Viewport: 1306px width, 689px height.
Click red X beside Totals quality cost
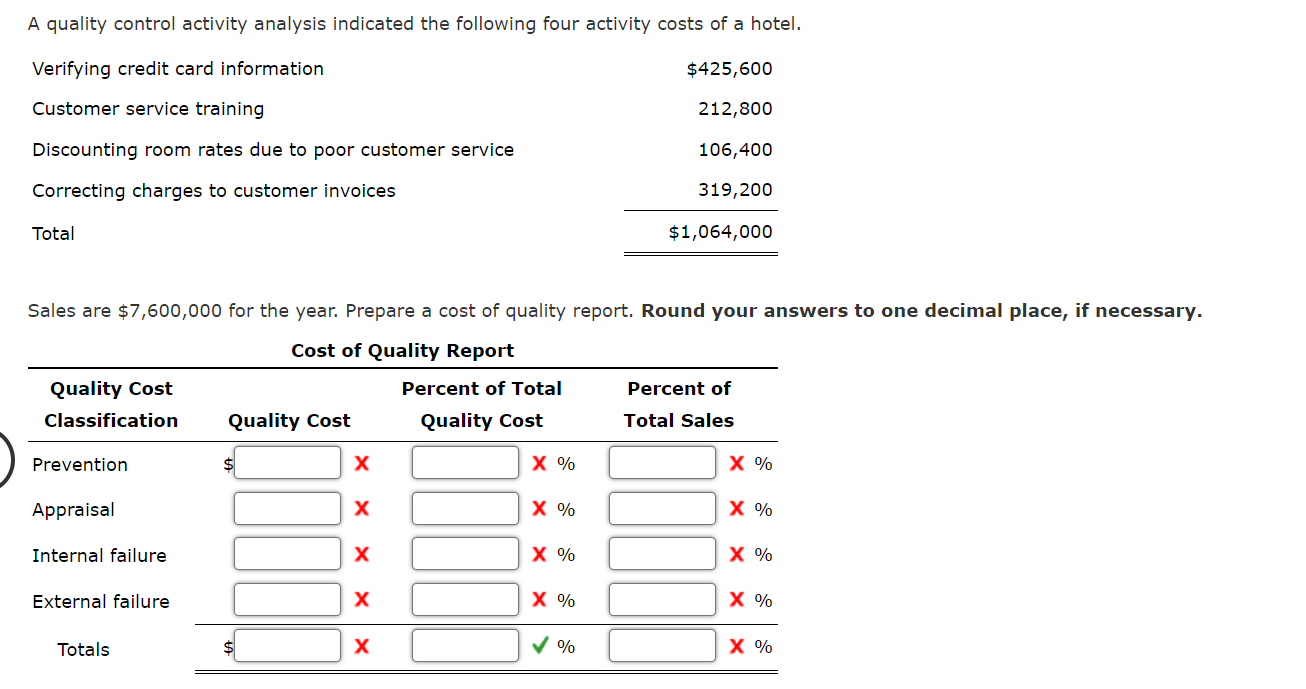[x=361, y=645]
